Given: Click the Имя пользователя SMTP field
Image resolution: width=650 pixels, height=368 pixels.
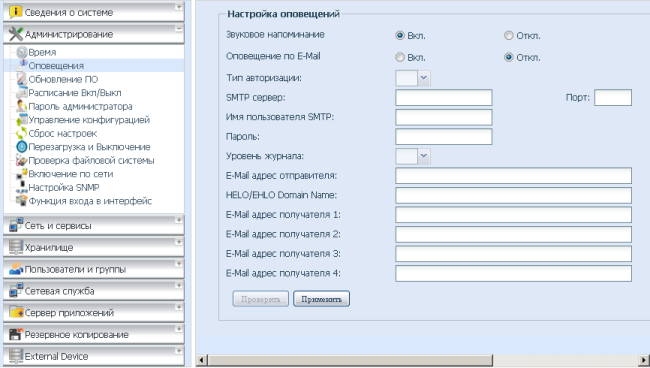Looking at the screenshot, I should point(444,117).
